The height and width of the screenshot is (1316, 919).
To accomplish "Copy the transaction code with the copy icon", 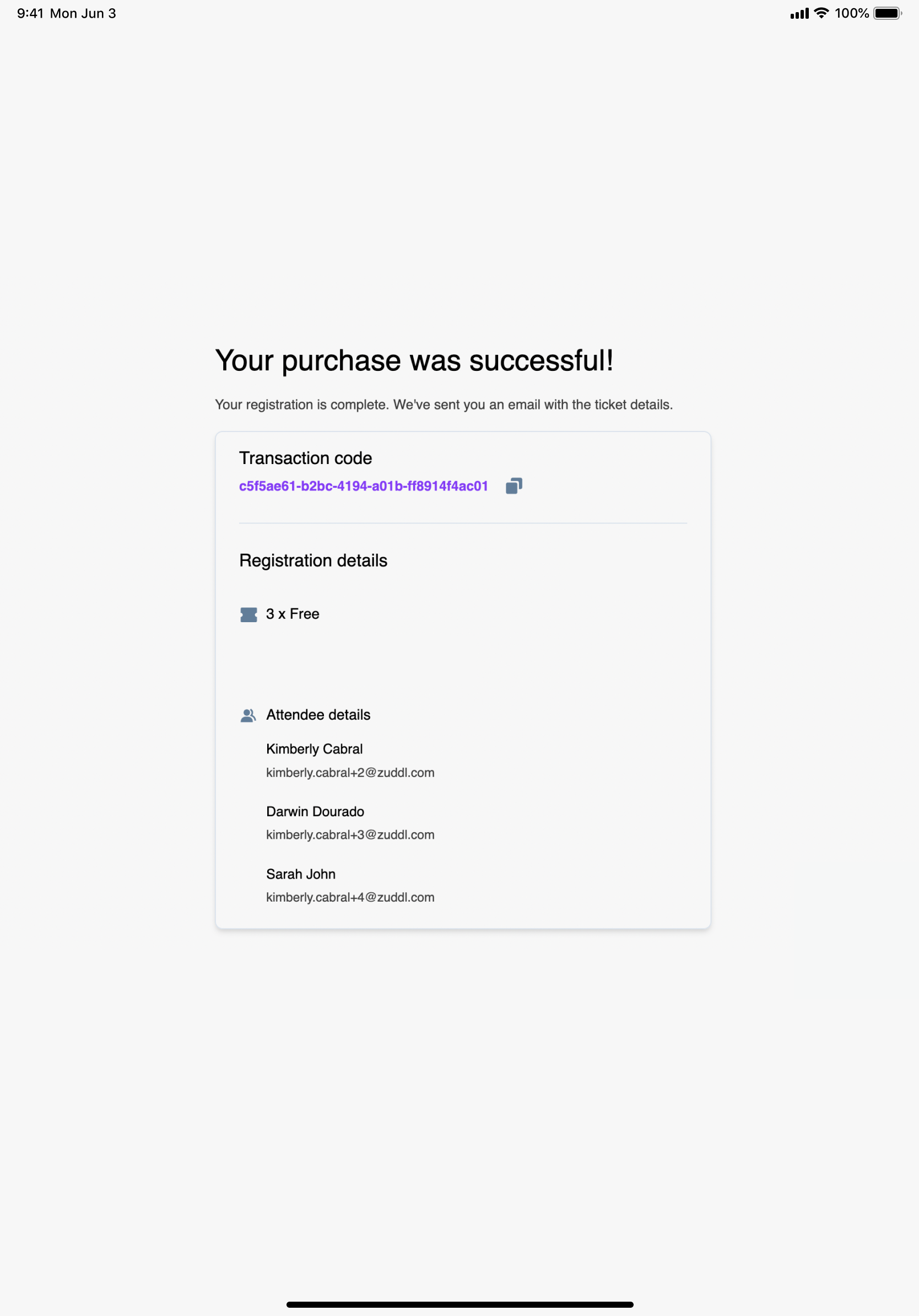I will click(x=513, y=486).
